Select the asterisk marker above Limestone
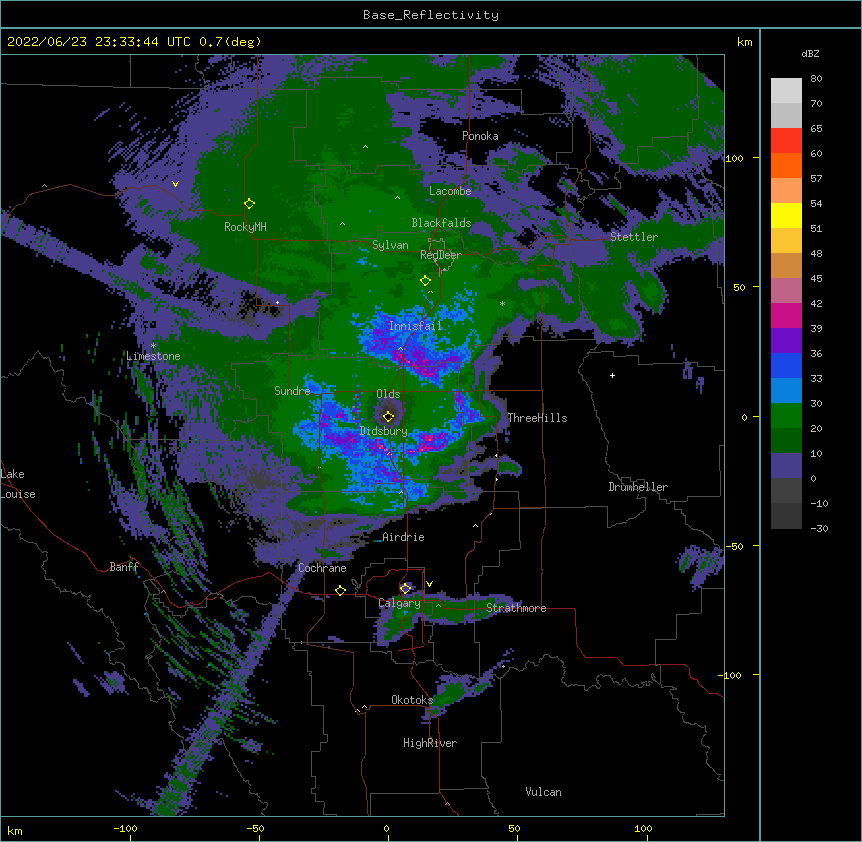Image resolution: width=862 pixels, height=842 pixels. click(154, 346)
